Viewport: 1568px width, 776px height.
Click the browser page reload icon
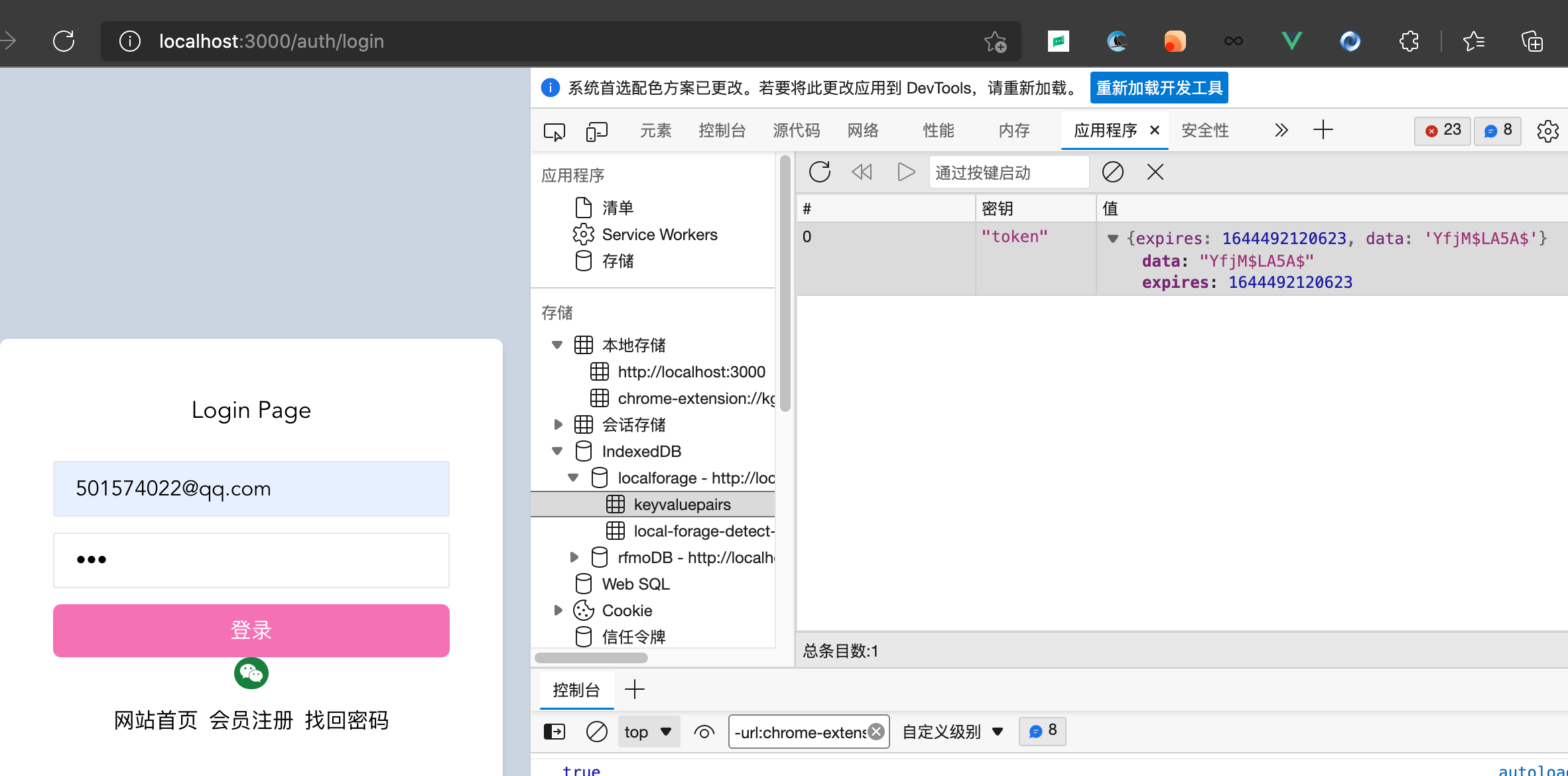[x=64, y=41]
